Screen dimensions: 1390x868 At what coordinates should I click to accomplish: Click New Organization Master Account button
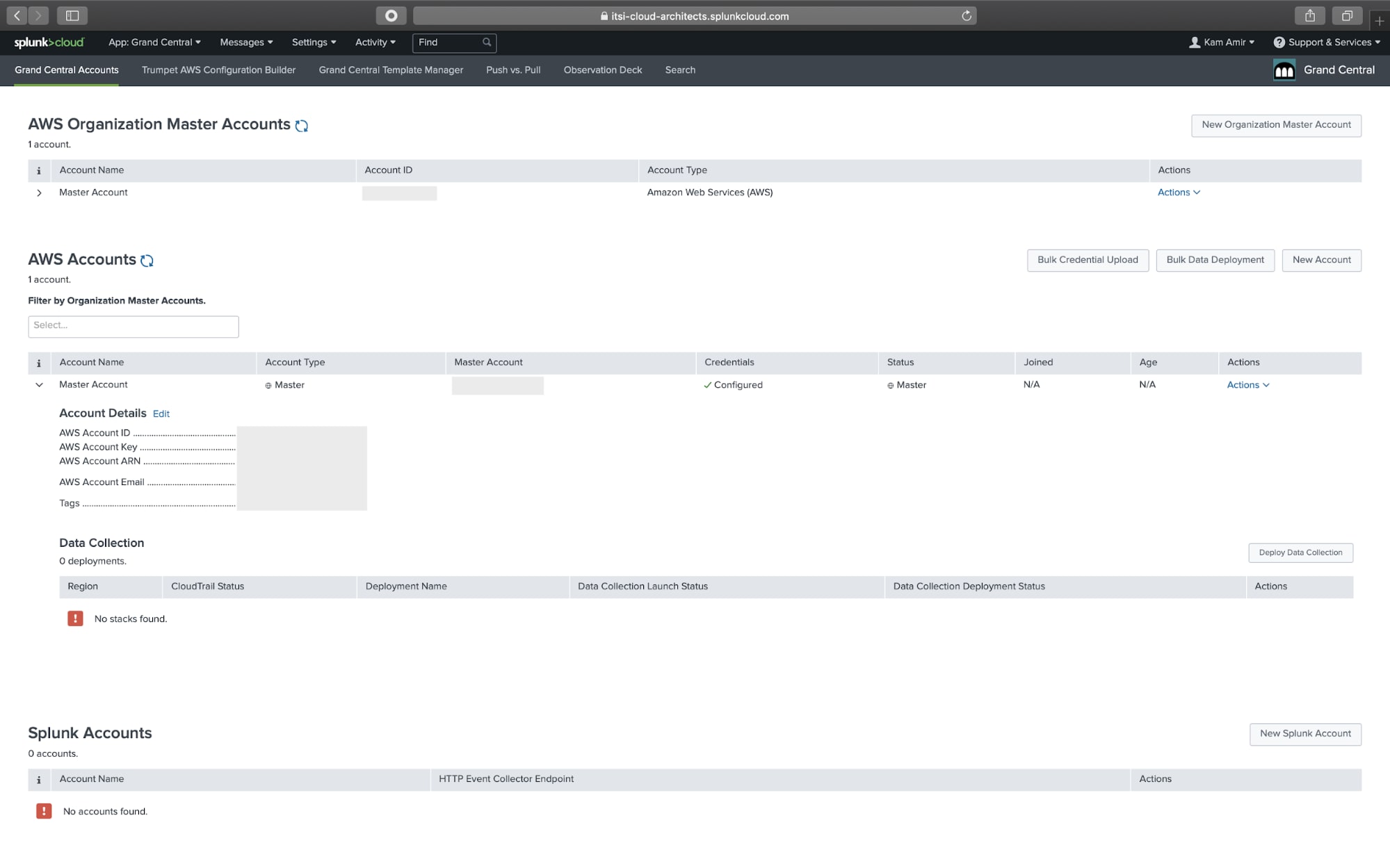point(1276,125)
